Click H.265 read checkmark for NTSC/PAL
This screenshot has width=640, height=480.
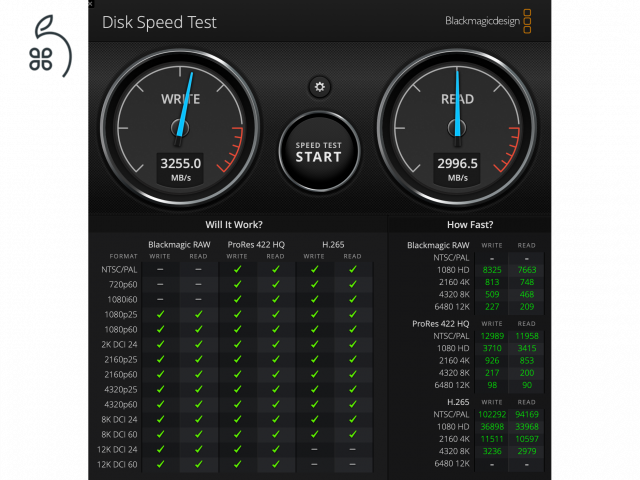click(353, 269)
